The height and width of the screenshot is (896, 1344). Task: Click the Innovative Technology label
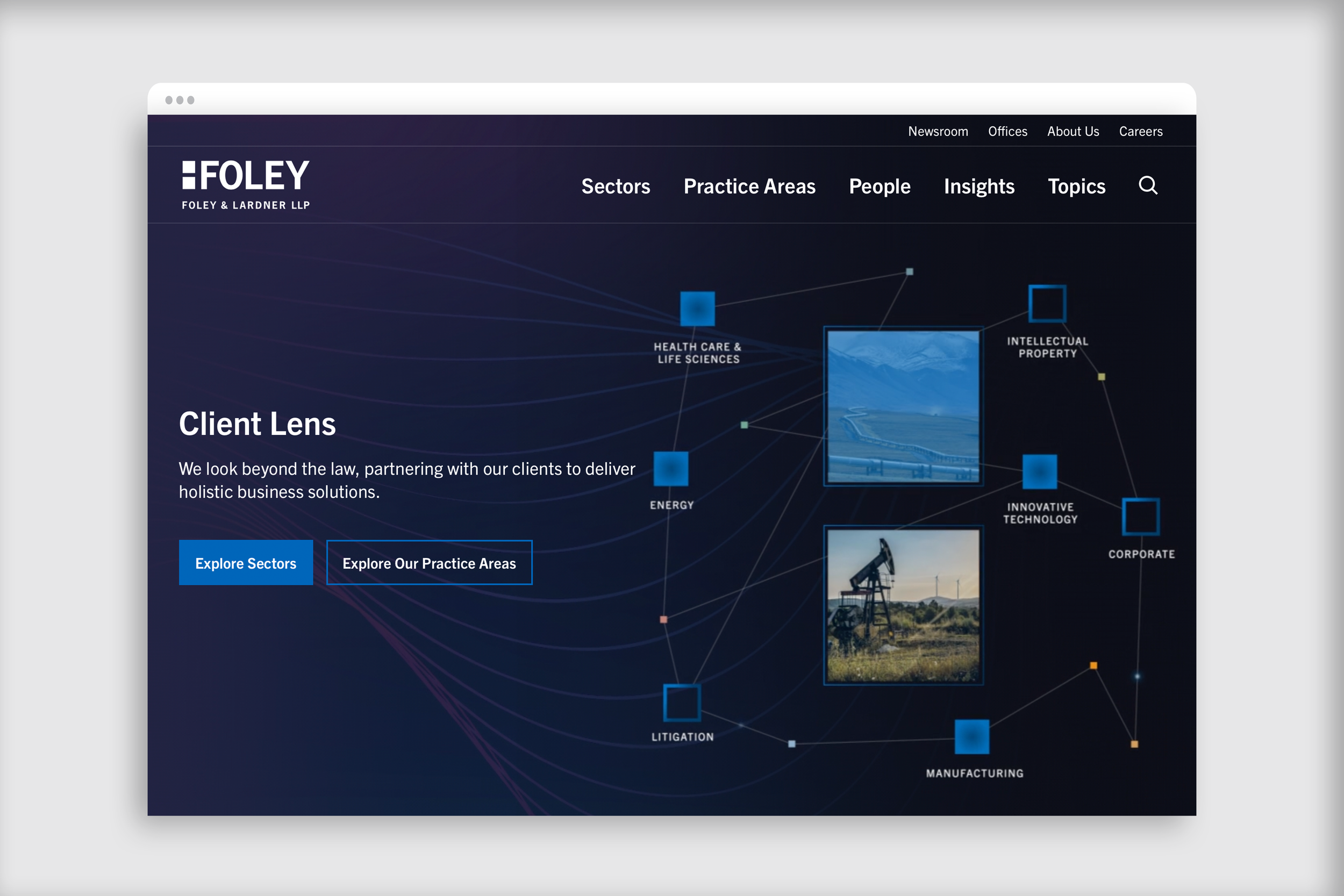1040,513
